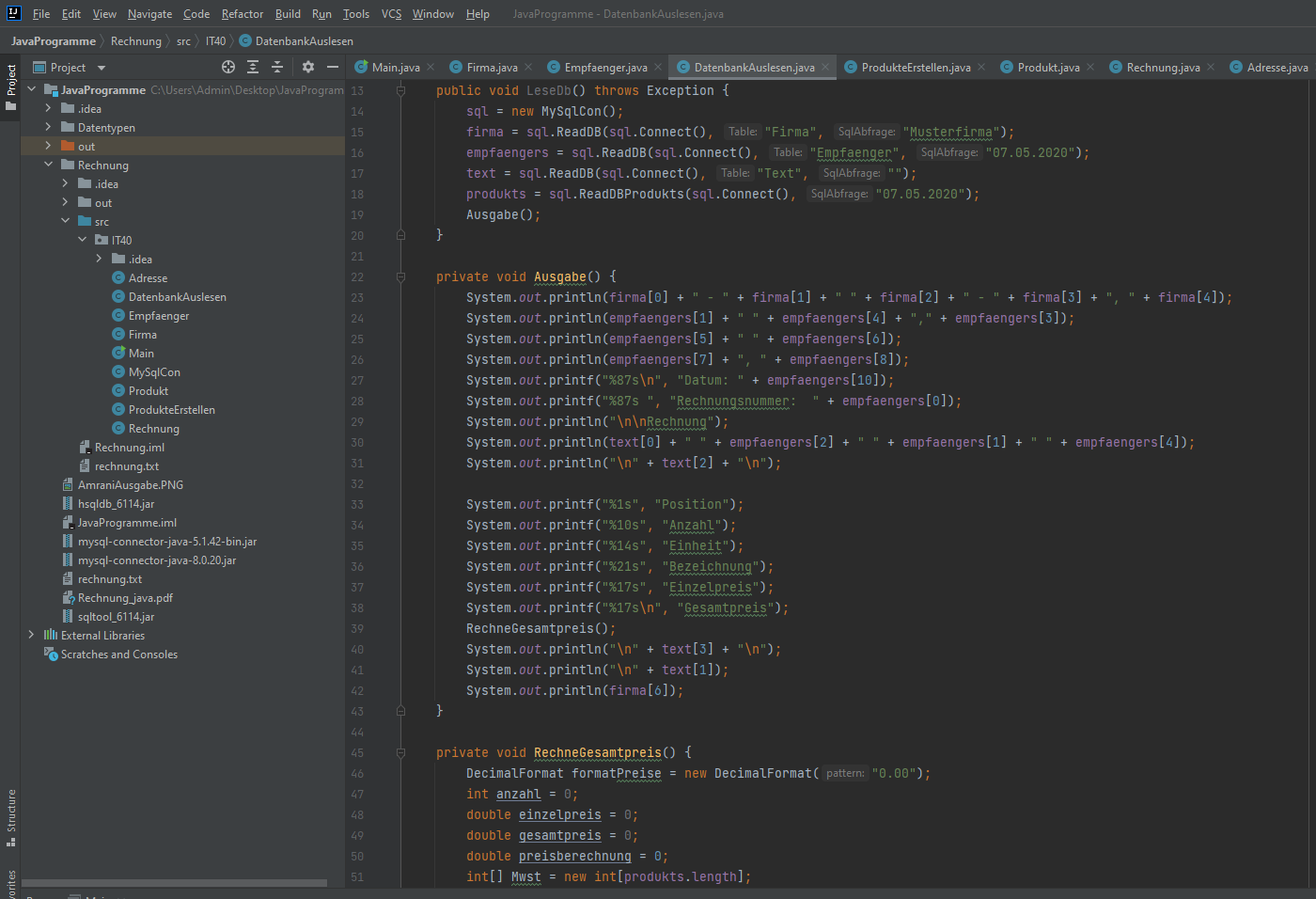This screenshot has height=899, width=1316.
Task: Select Rechnung_java.pdf in tree
Action: tap(125, 598)
